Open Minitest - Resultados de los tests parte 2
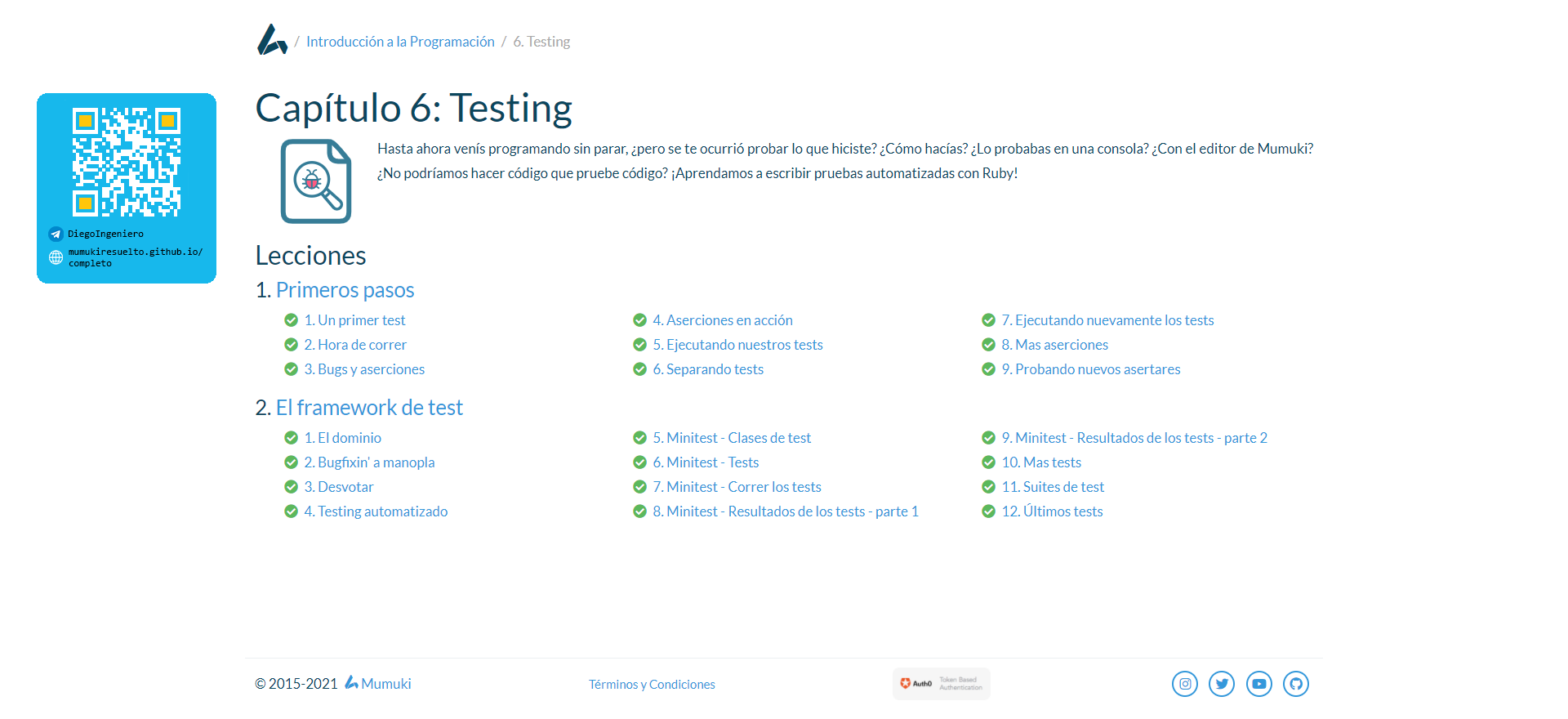 1134,438
